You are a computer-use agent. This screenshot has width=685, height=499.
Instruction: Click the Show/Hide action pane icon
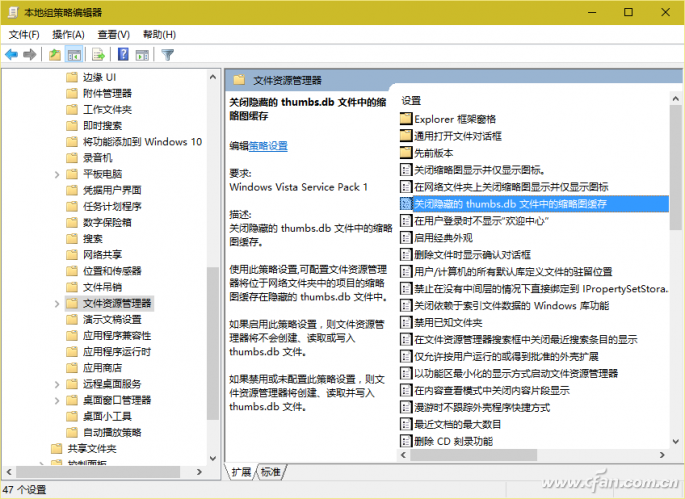click(x=143, y=55)
